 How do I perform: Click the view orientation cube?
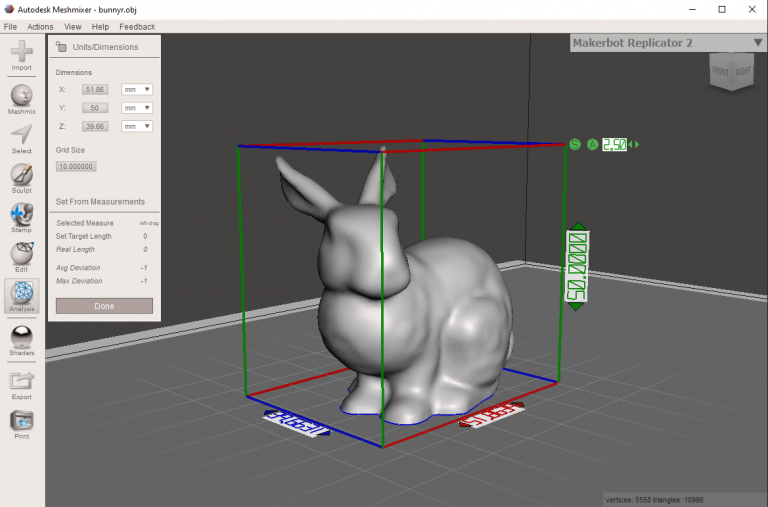pyautogui.click(x=732, y=72)
